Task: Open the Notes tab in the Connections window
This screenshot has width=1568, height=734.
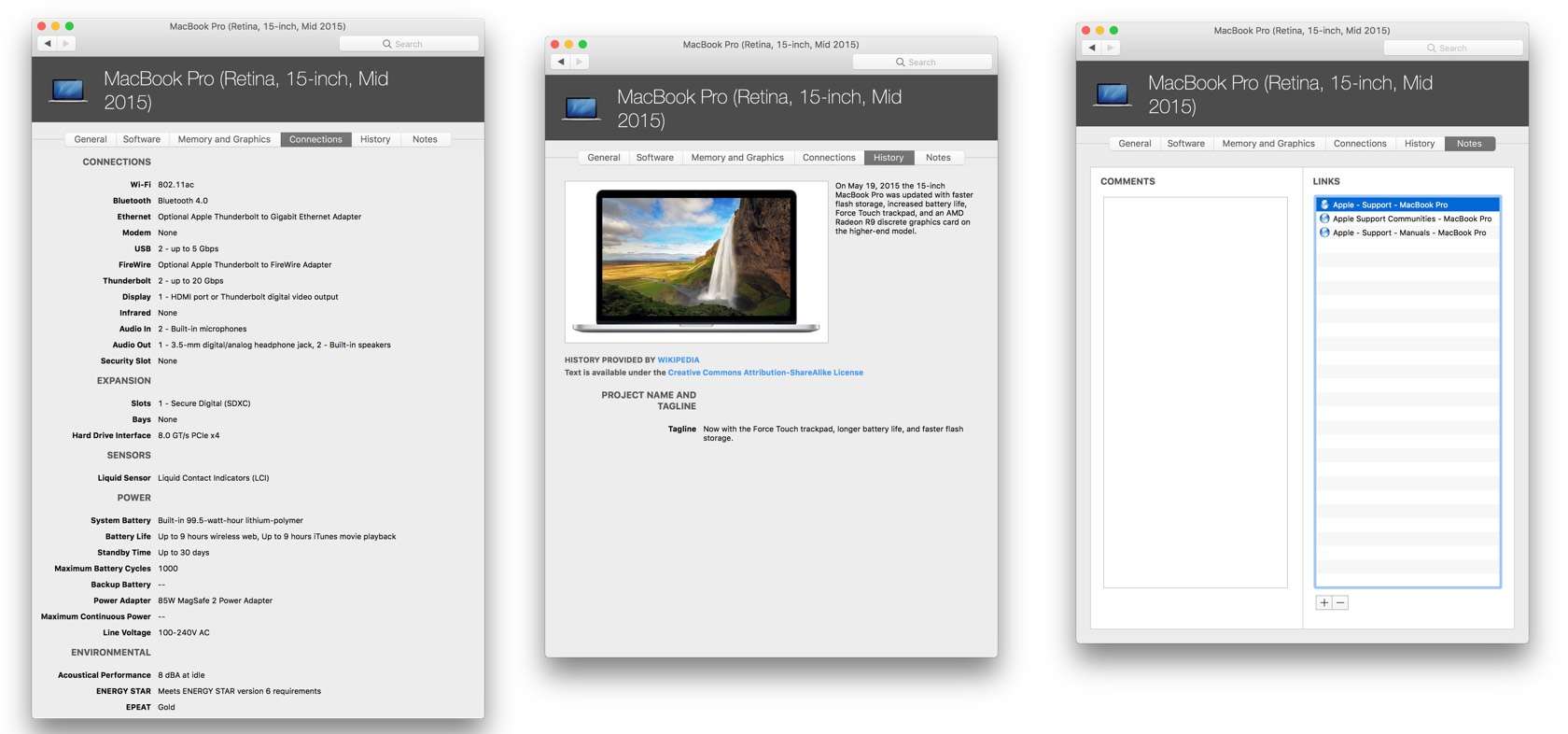Action: (425, 139)
